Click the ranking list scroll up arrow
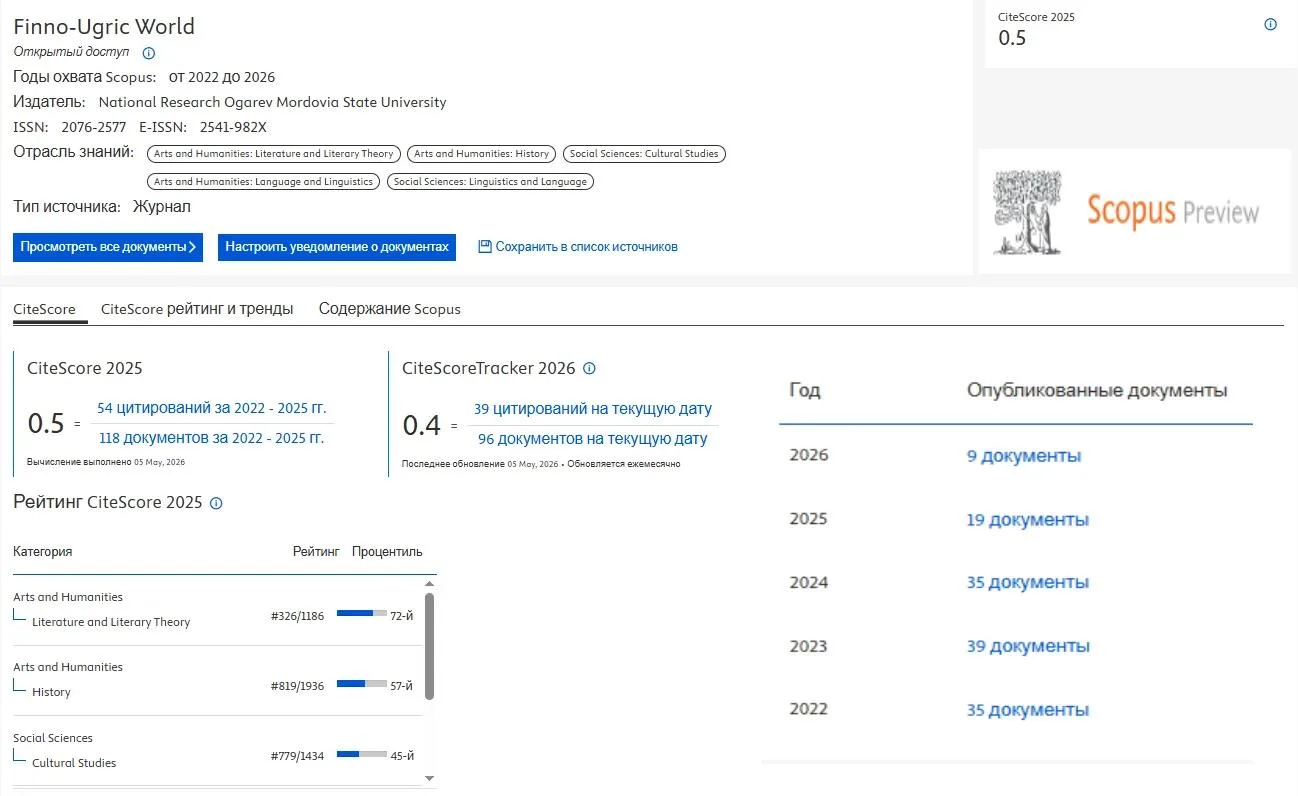The height and width of the screenshot is (796, 1298). point(430,583)
